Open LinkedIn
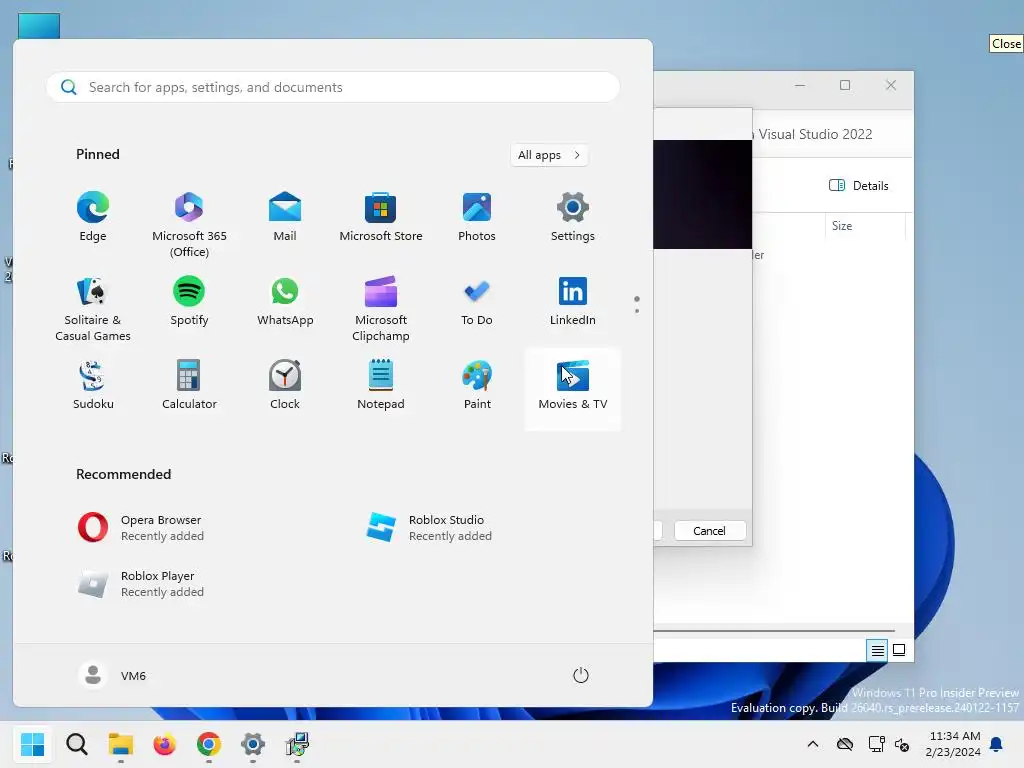Image resolution: width=1024 pixels, height=768 pixels. [x=573, y=301]
